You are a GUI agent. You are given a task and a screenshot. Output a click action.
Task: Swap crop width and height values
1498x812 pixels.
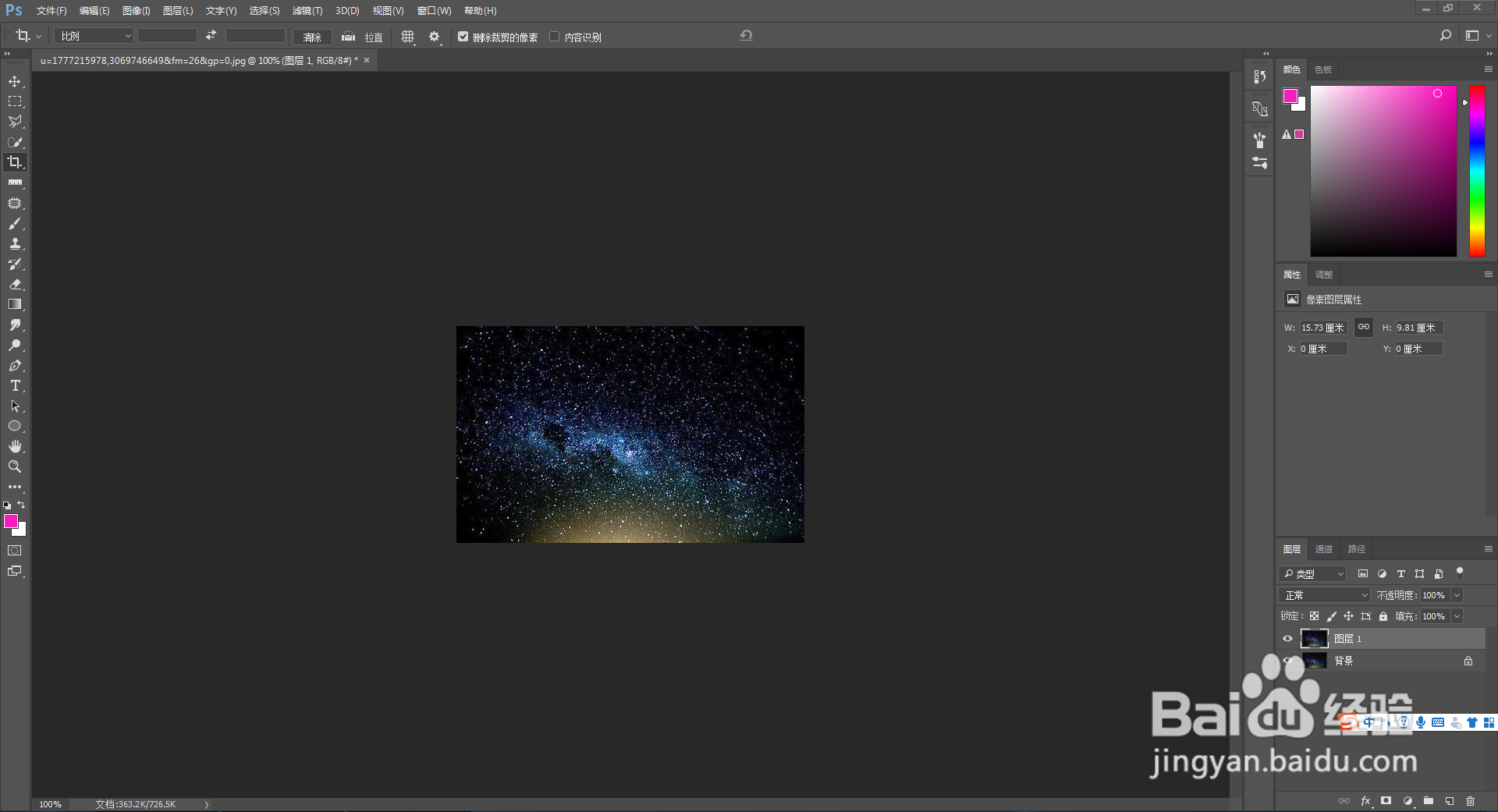click(x=211, y=36)
